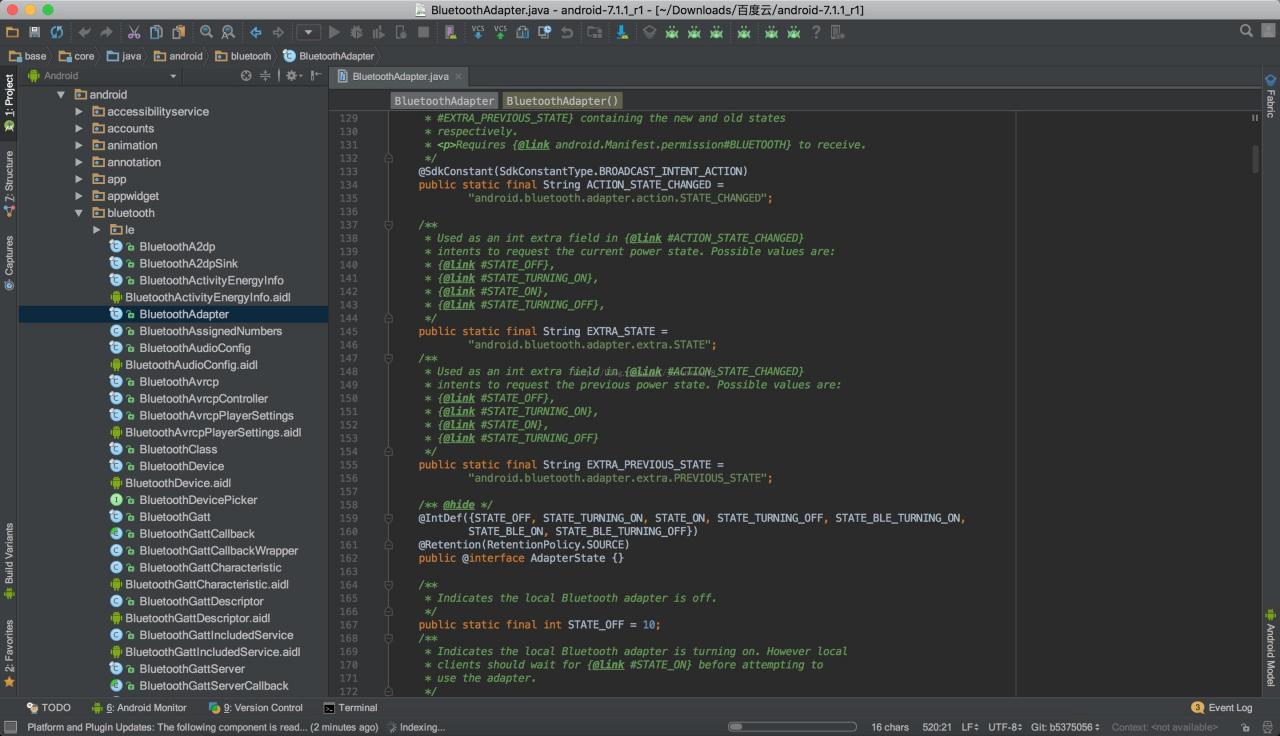This screenshot has width=1280, height=736.
Task: Click the Cut scissors icon
Action: [133, 32]
